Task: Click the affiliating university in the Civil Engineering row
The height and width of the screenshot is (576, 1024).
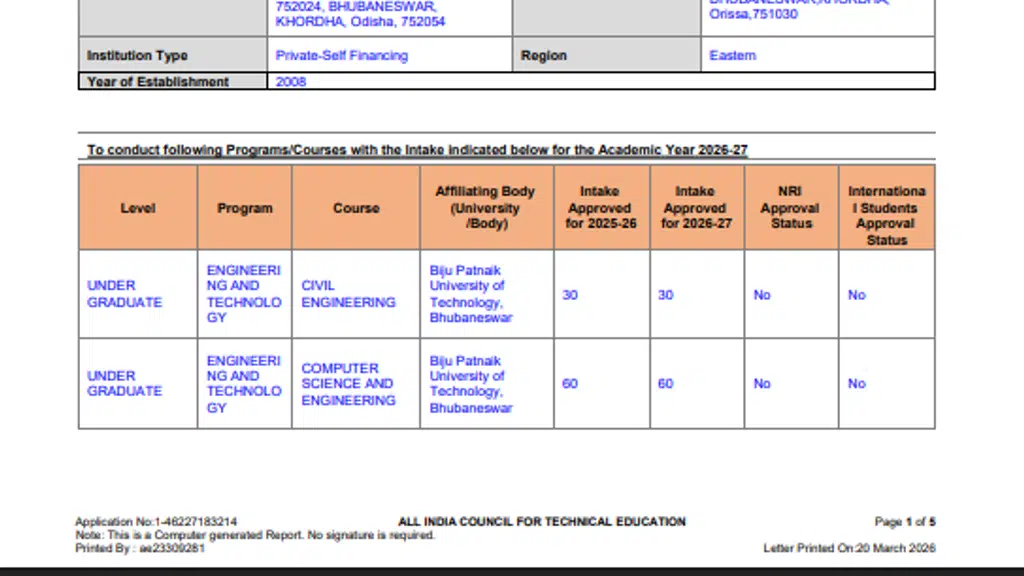Action: (x=471, y=294)
